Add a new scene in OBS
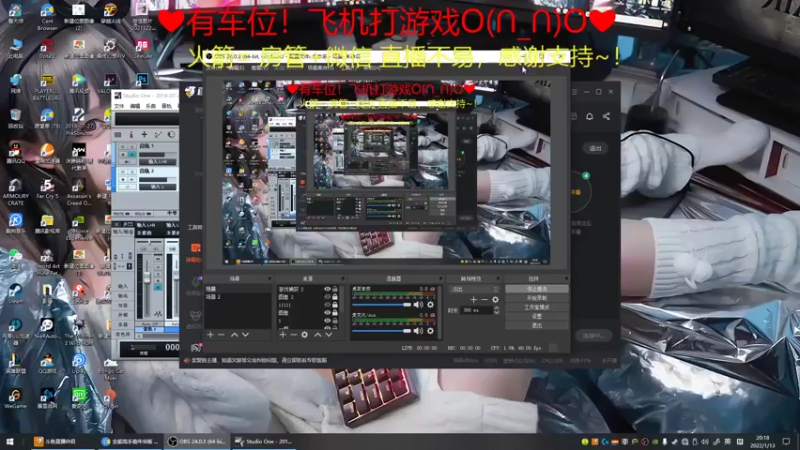The width and height of the screenshot is (800, 450). (x=210, y=335)
